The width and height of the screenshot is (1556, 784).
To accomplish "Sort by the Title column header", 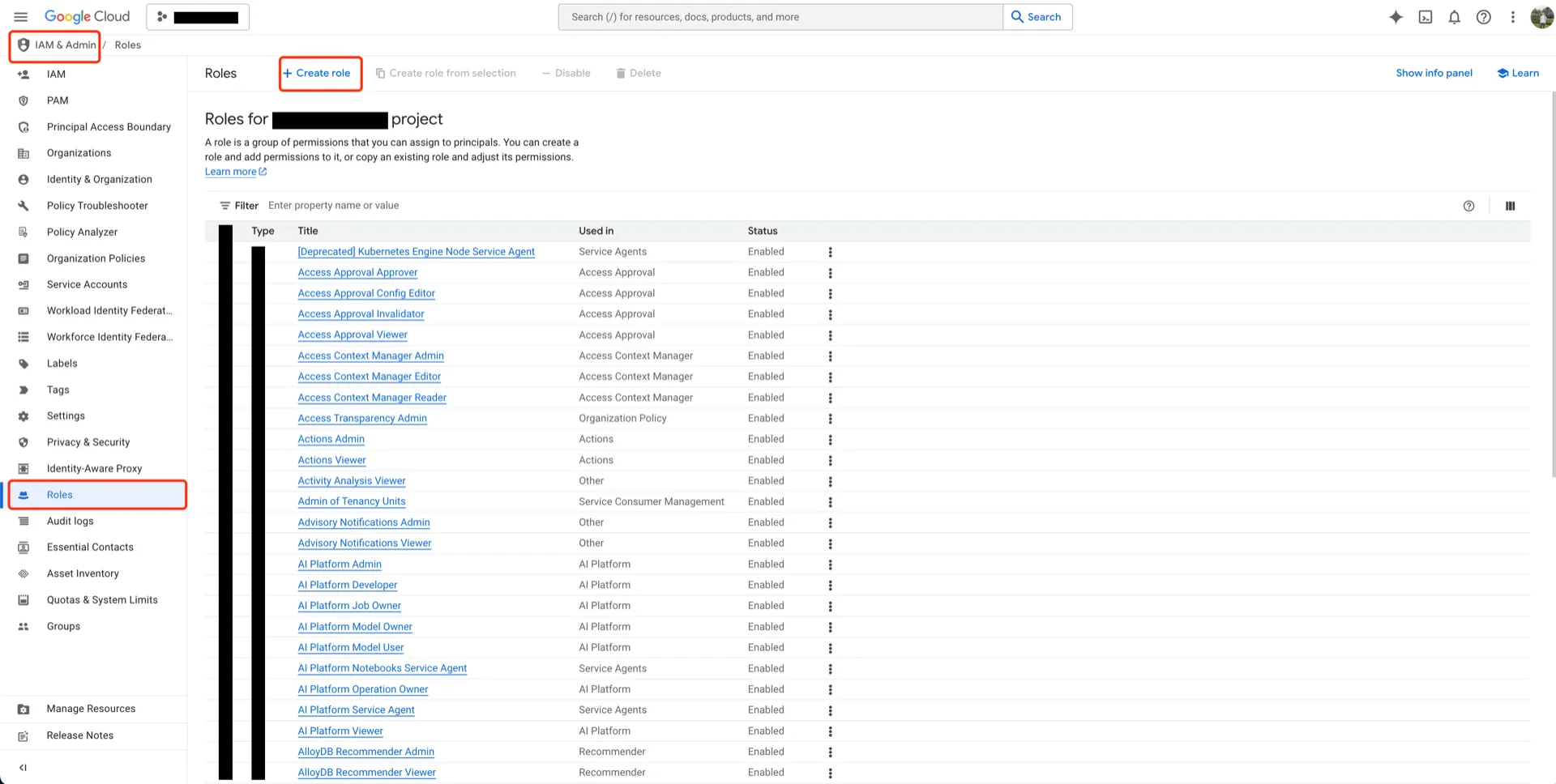I will click(308, 231).
